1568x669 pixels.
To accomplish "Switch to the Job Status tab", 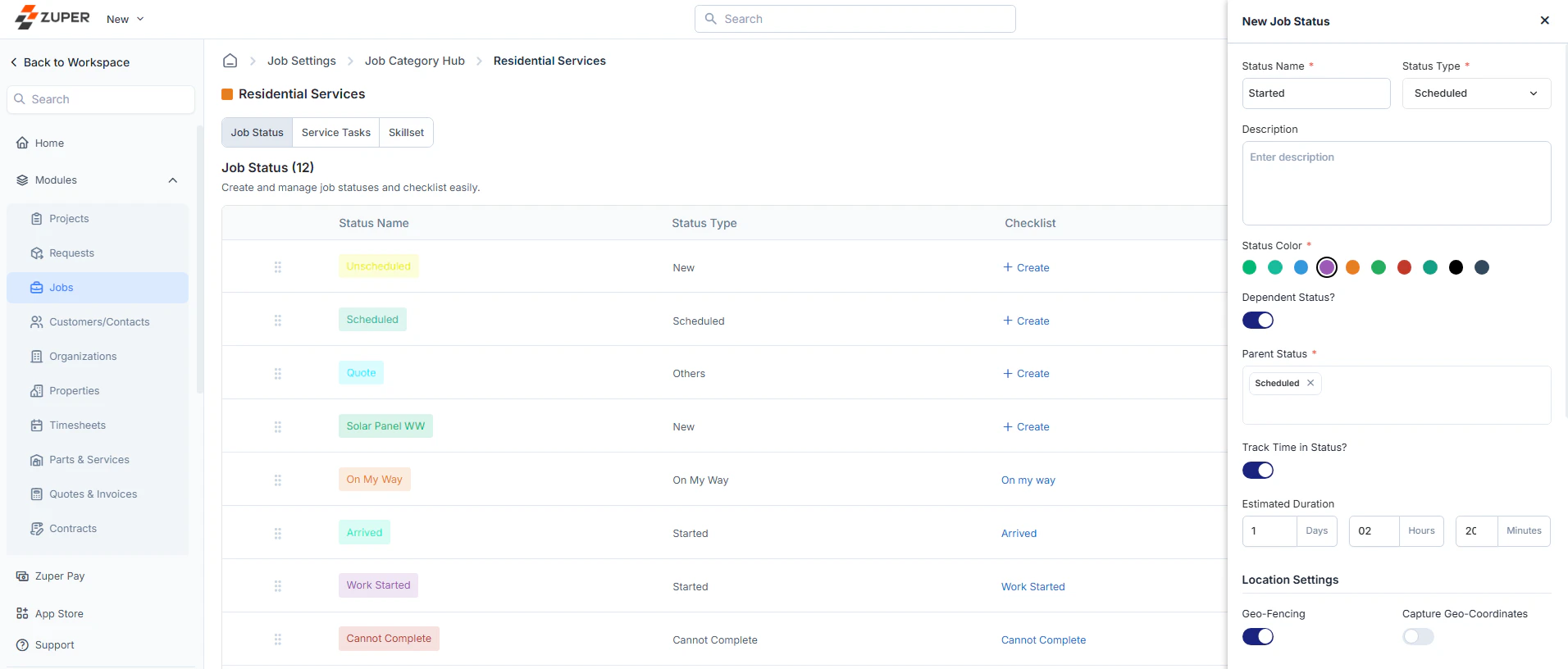I will coord(257,133).
